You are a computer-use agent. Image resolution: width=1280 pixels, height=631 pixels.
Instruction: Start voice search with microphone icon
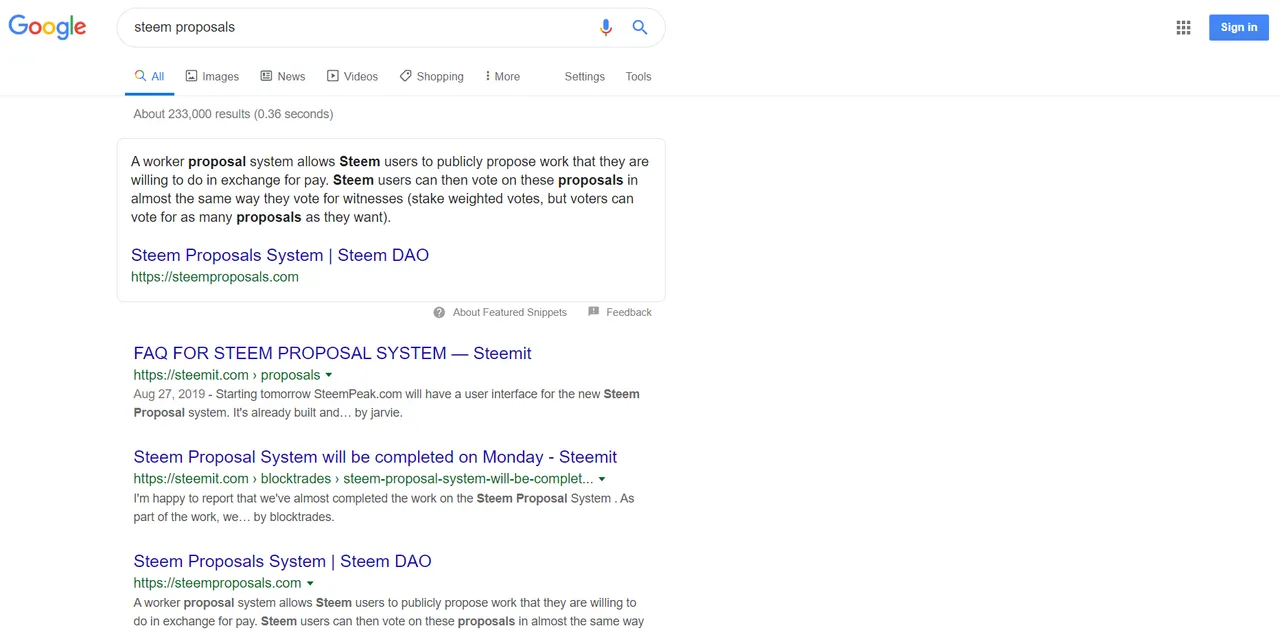pyautogui.click(x=606, y=28)
